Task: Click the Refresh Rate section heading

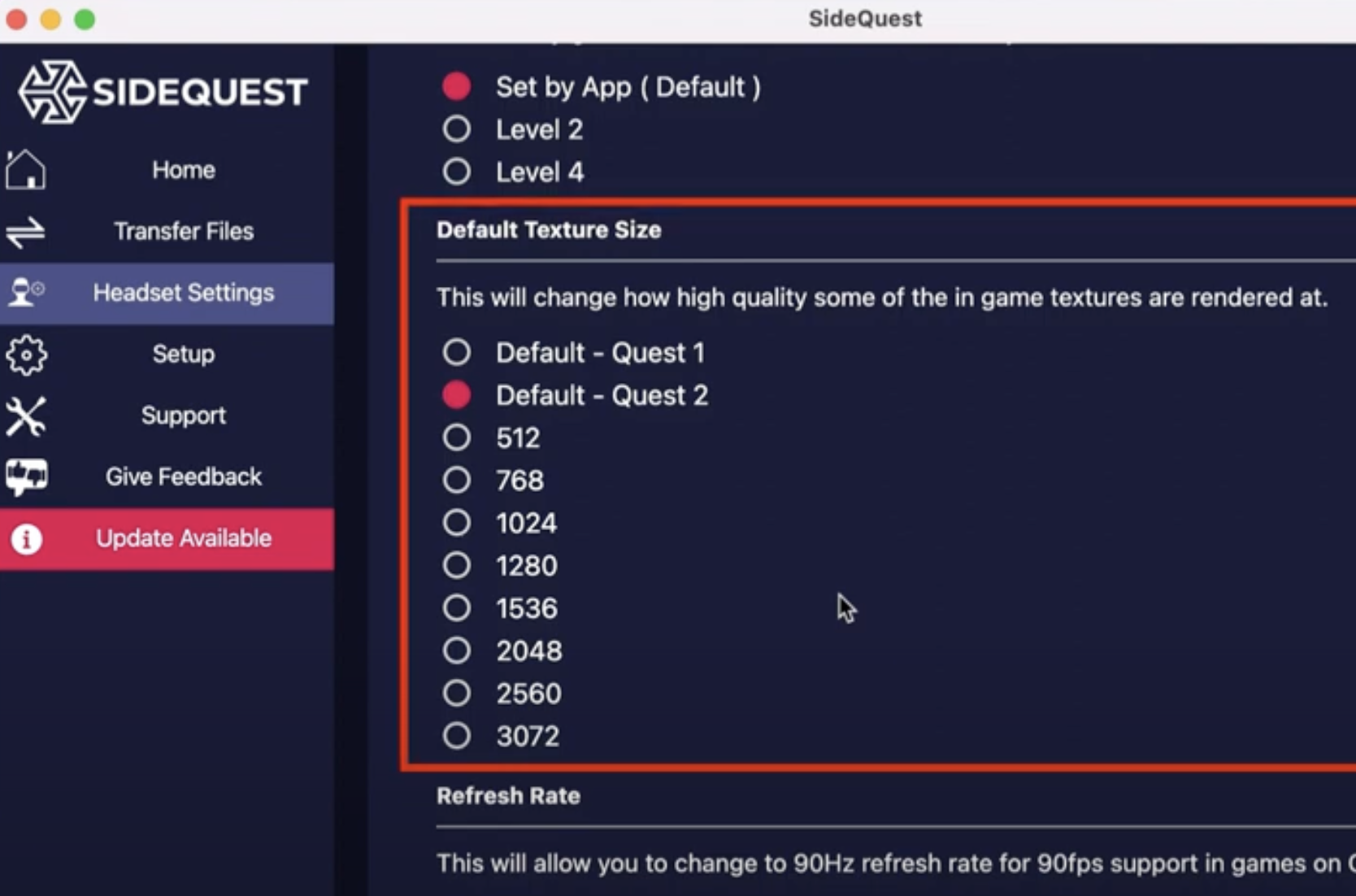Action: point(508,796)
